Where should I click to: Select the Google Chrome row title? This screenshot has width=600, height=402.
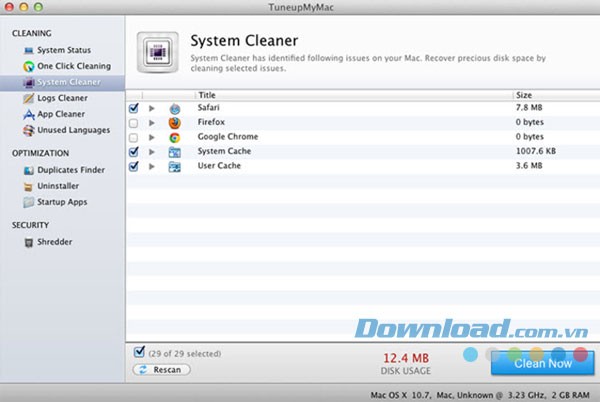pyautogui.click(x=228, y=137)
